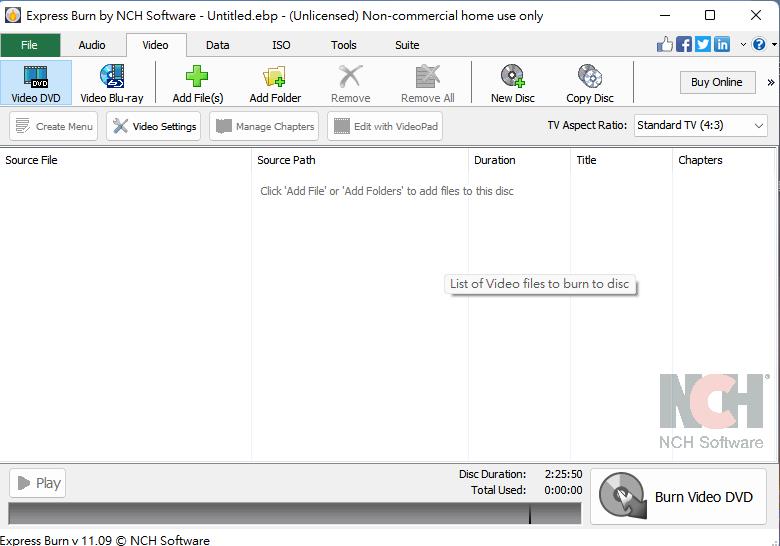Start a New Disc project
This screenshot has height=546, width=780.
[x=513, y=83]
